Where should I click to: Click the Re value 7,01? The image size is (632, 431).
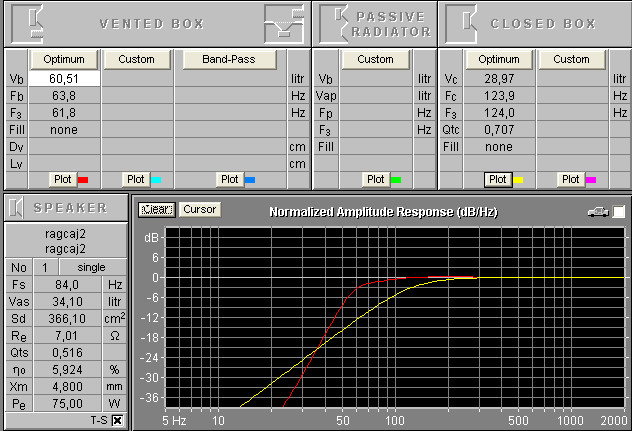[x=67, y=335]
